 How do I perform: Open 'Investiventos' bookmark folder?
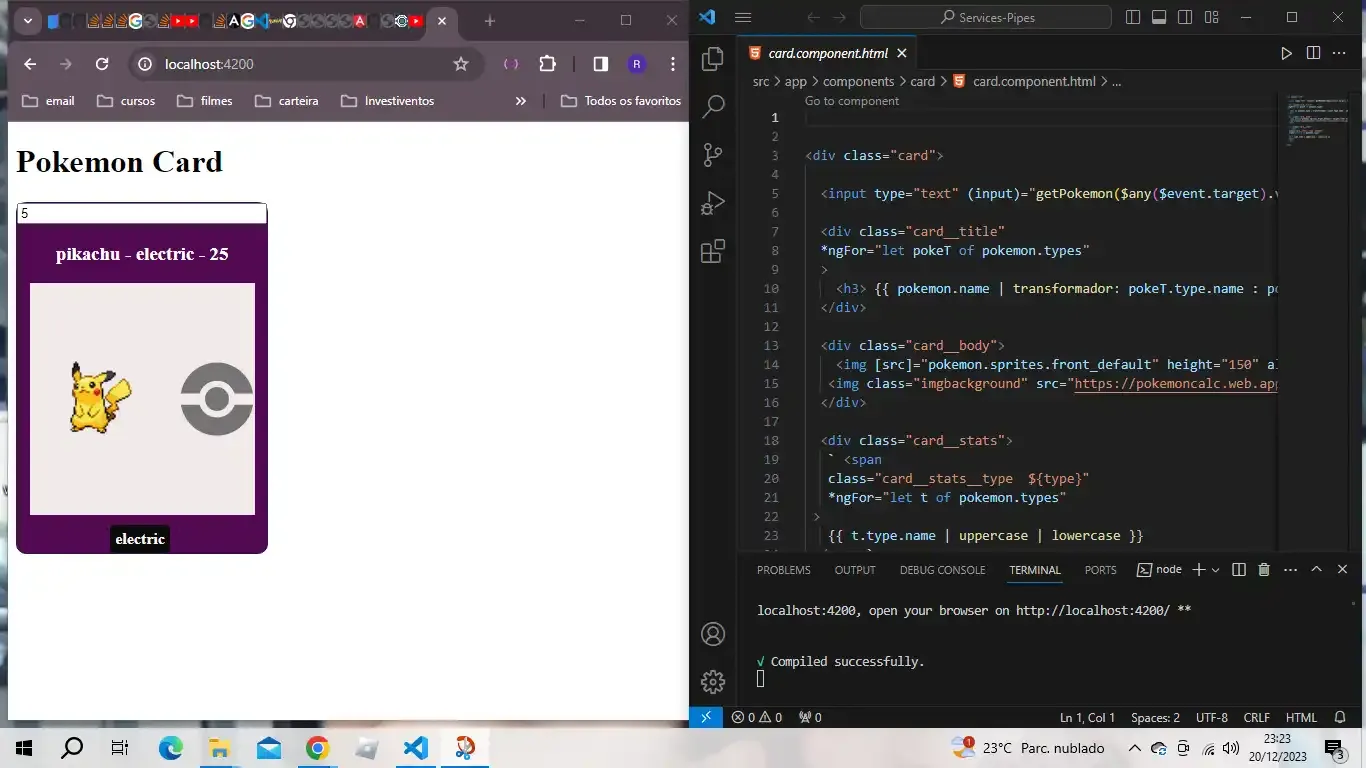pos(388,101)
